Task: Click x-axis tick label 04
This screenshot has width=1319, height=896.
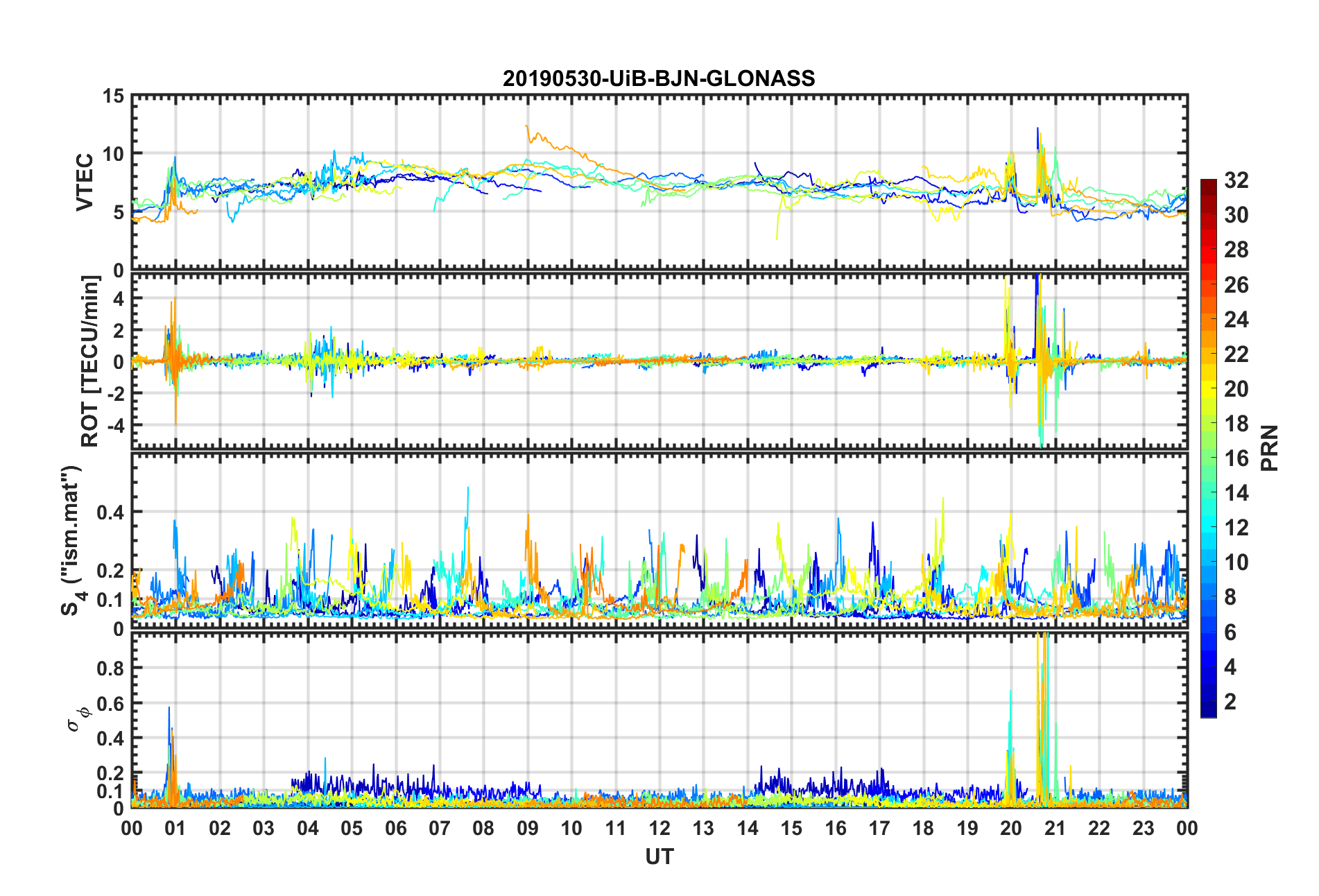Action: click(307, 828)
